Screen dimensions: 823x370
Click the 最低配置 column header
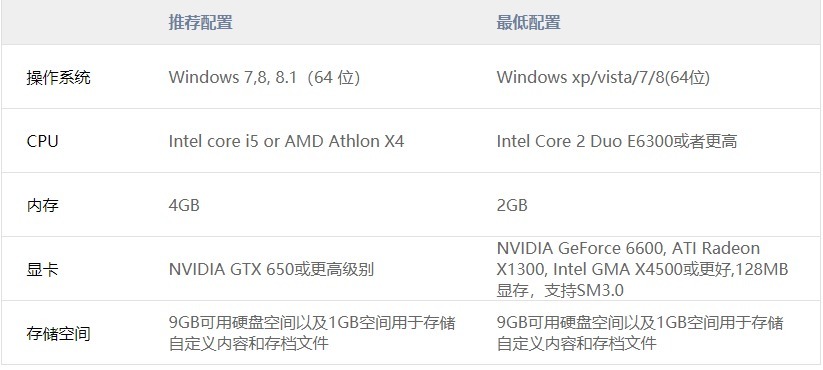tap(529, 23)
